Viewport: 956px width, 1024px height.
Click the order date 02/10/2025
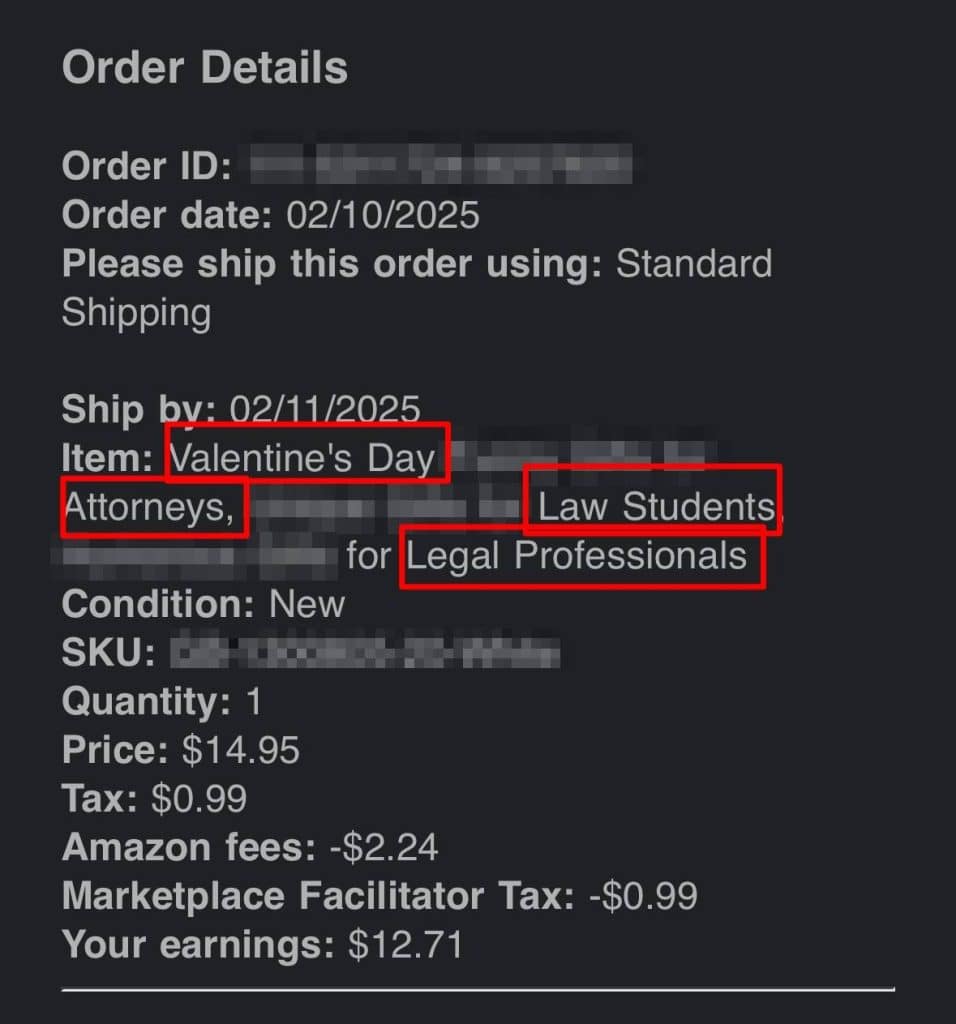pos(383,214)
